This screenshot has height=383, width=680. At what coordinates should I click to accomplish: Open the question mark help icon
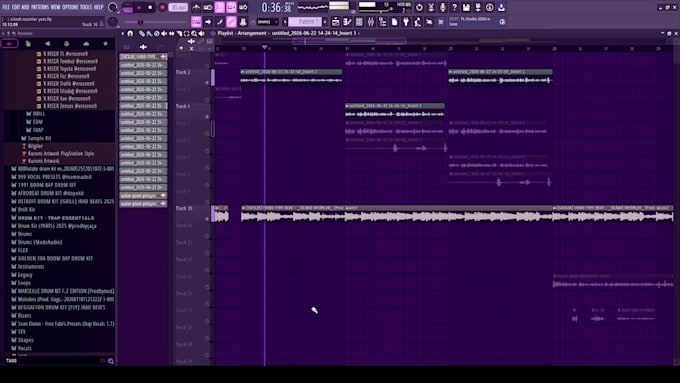454,7
